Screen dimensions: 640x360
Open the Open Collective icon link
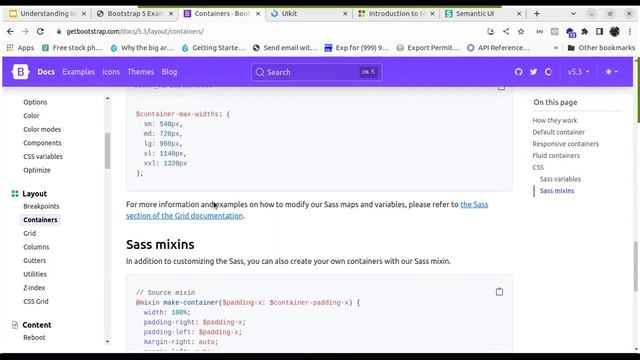point(548,72)
